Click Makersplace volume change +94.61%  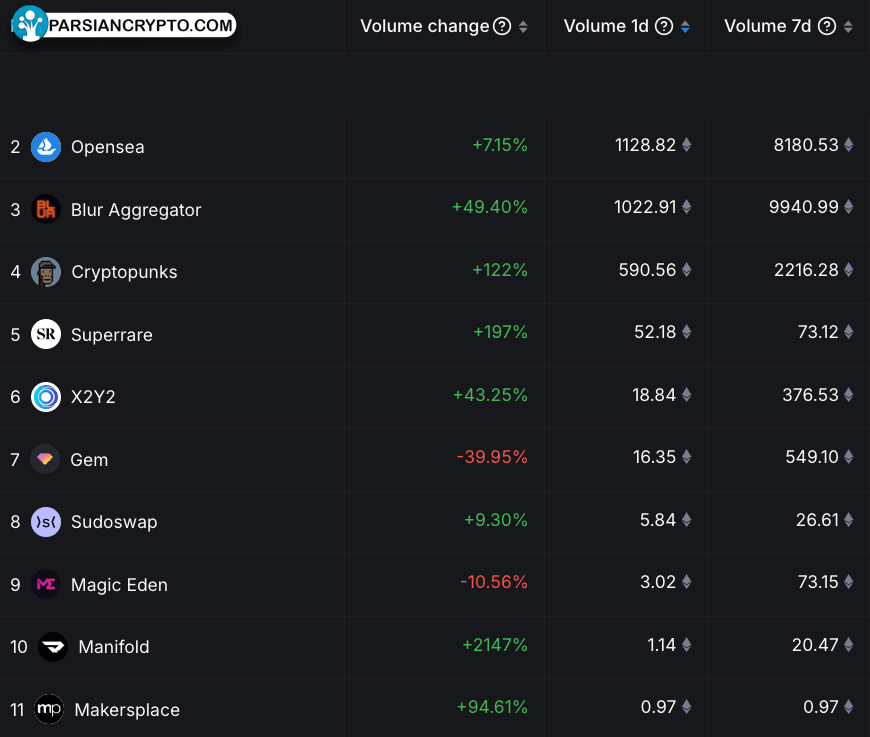coord(492,706)
